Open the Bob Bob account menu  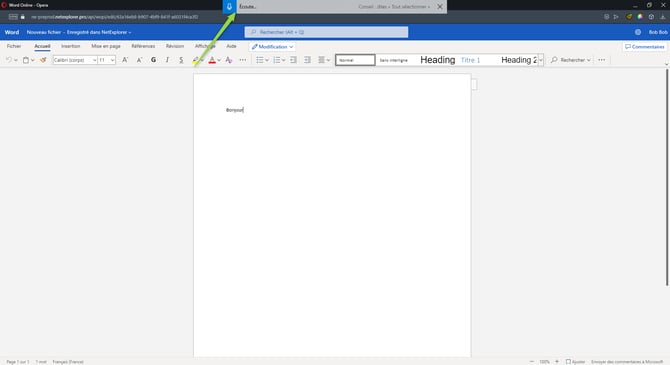click(658, 32)
